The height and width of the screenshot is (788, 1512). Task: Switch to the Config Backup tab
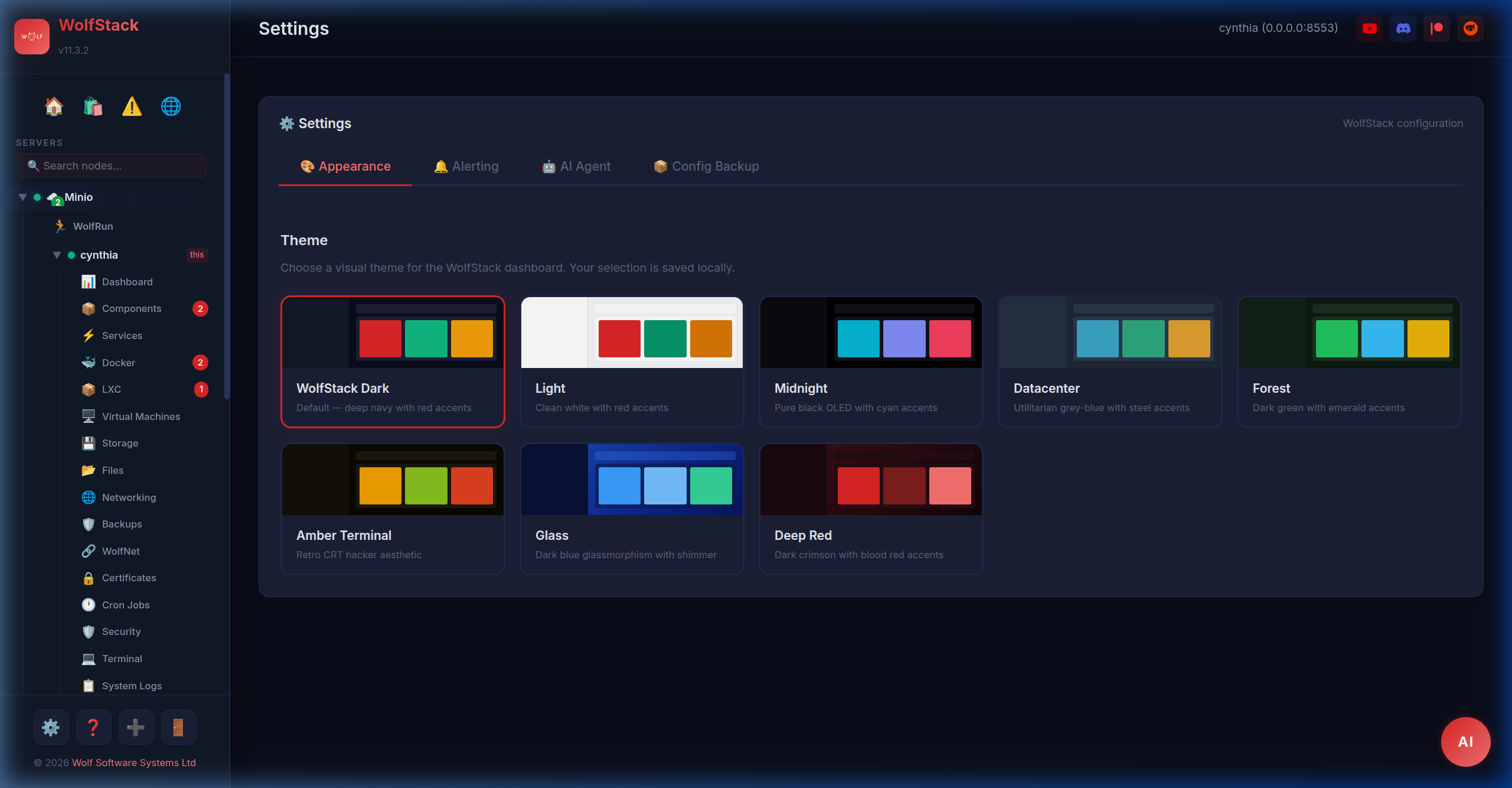point(706,167)
